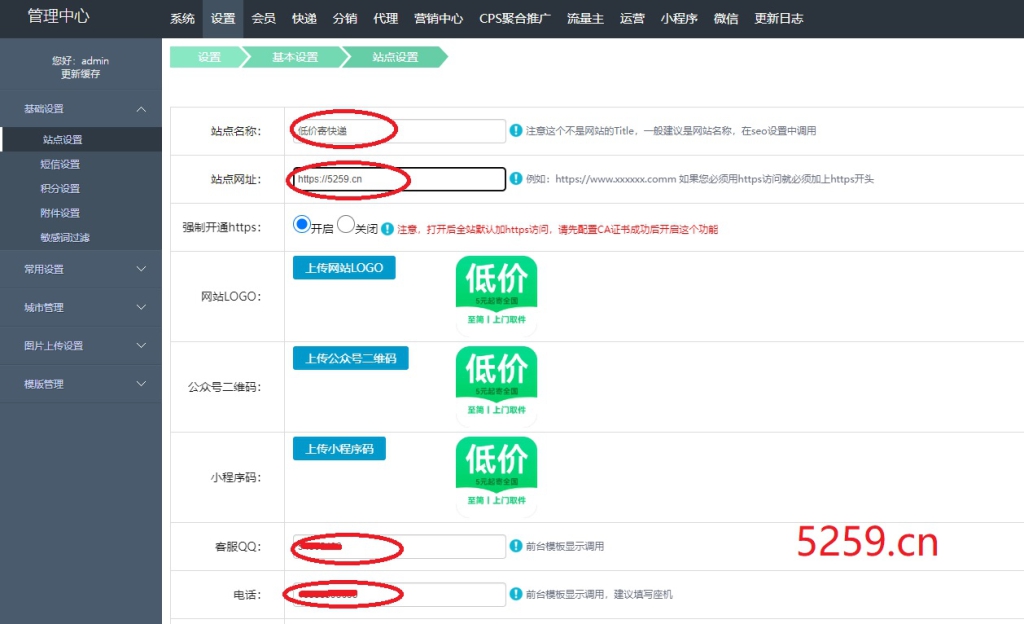Focus the 站点网址 input field
The height and width of the screenshot is (624, 1024).
click(399, 178)
